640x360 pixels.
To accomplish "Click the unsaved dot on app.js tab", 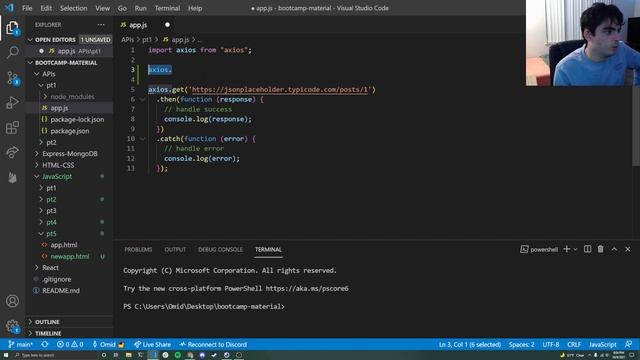I will point(167,25).
